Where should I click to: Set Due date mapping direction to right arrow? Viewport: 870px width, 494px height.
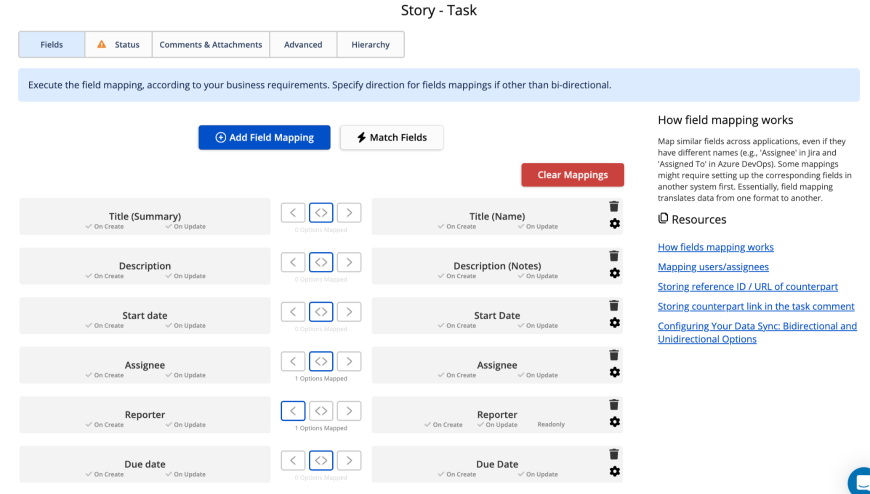(348, 460)
